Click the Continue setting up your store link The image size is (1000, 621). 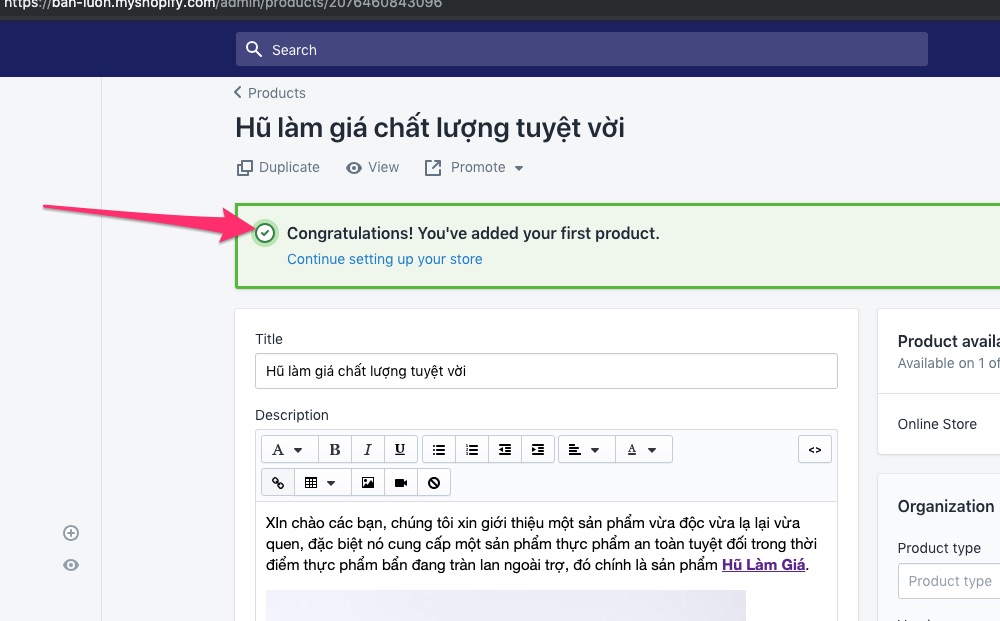384,259
